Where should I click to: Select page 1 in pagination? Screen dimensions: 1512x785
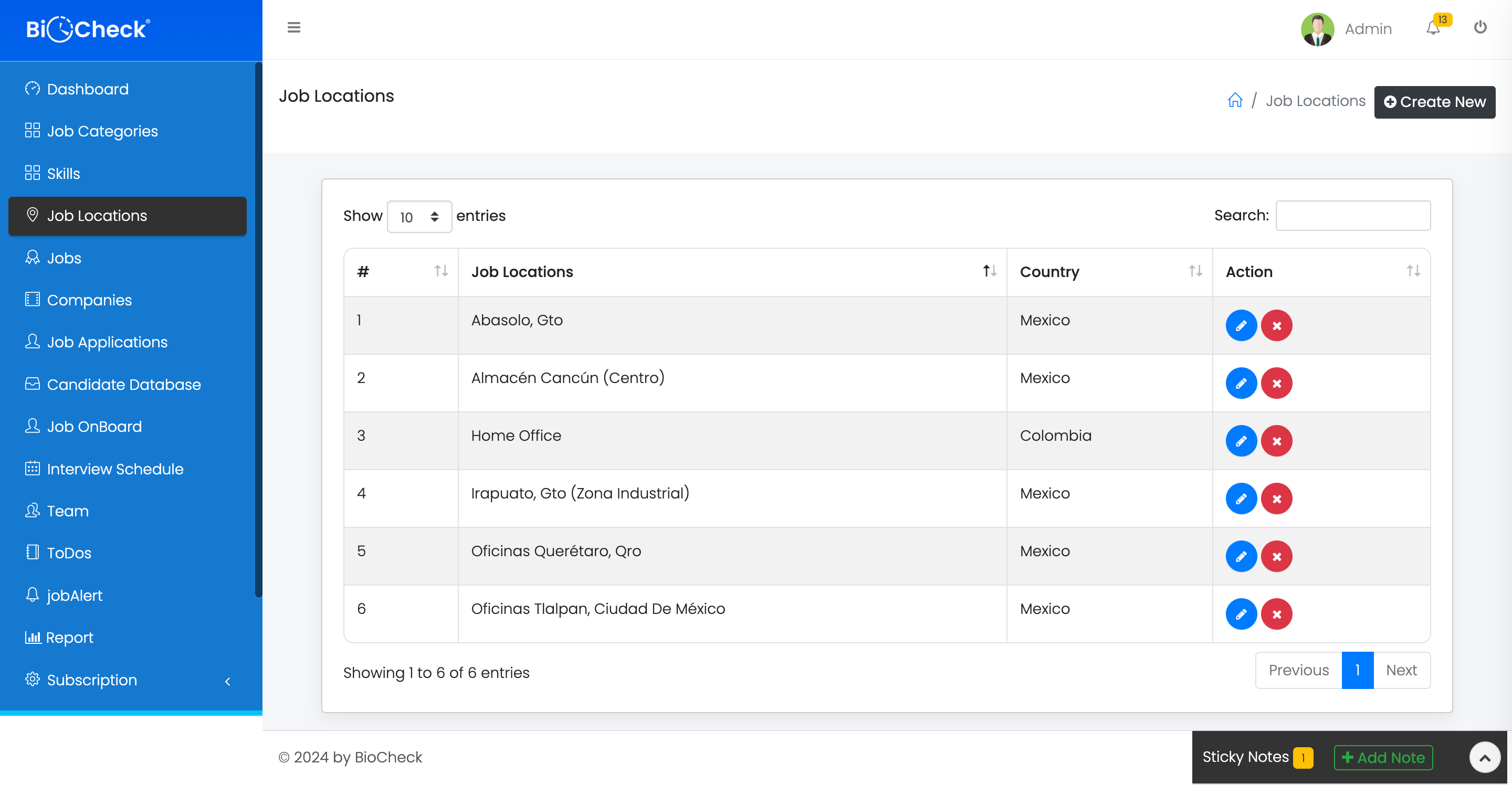pos(1357,670)
